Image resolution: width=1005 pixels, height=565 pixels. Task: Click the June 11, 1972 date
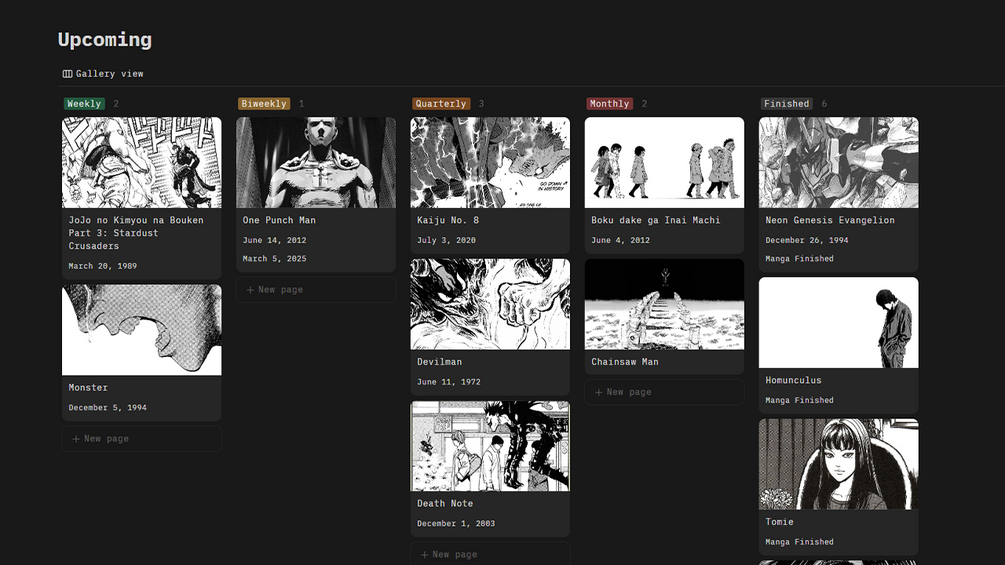pyautogui.click(x=449, y=382)
